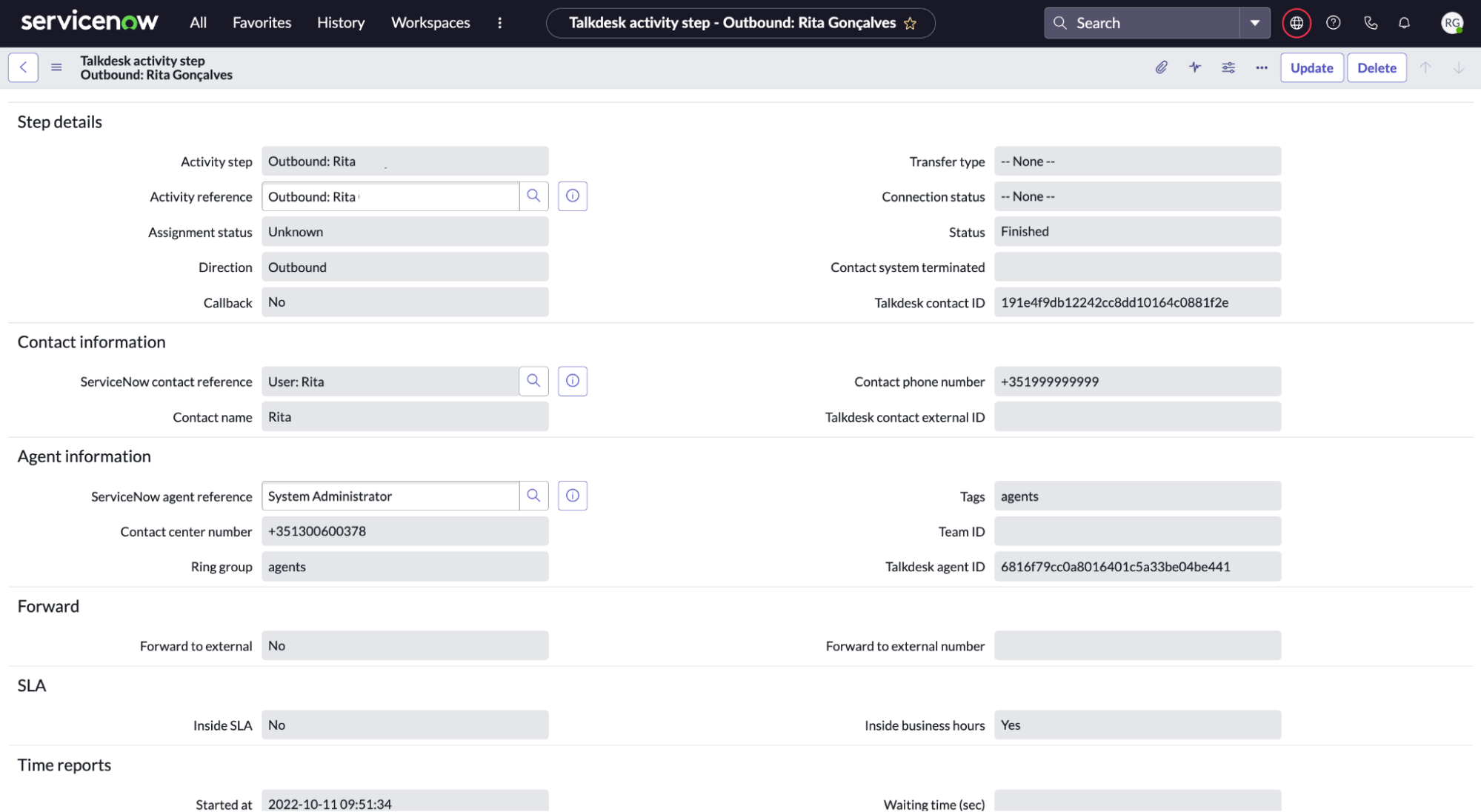This screenshot has width=1481, height=812.
Task: Click the Inside SLA field
Action: tap(405, 725)
